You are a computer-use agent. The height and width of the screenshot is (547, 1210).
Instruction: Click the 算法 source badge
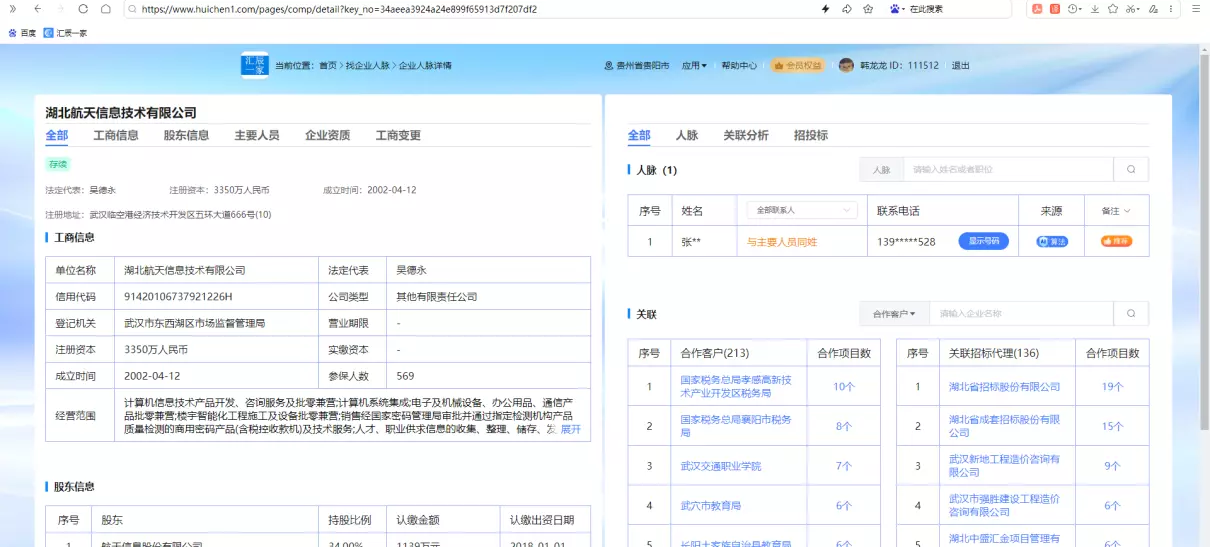point(1052,241)
